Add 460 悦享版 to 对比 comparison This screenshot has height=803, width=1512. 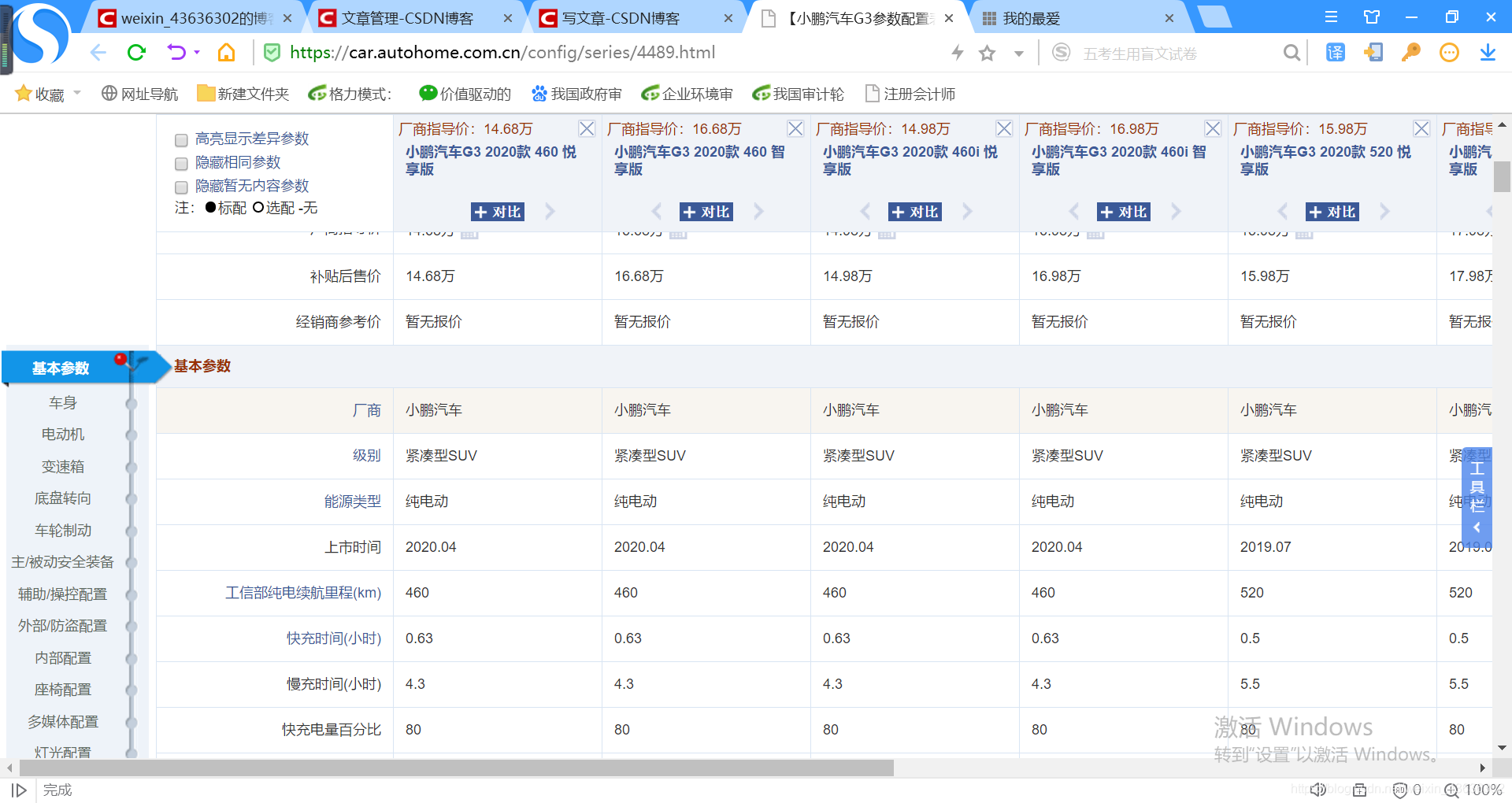[498, 212]
